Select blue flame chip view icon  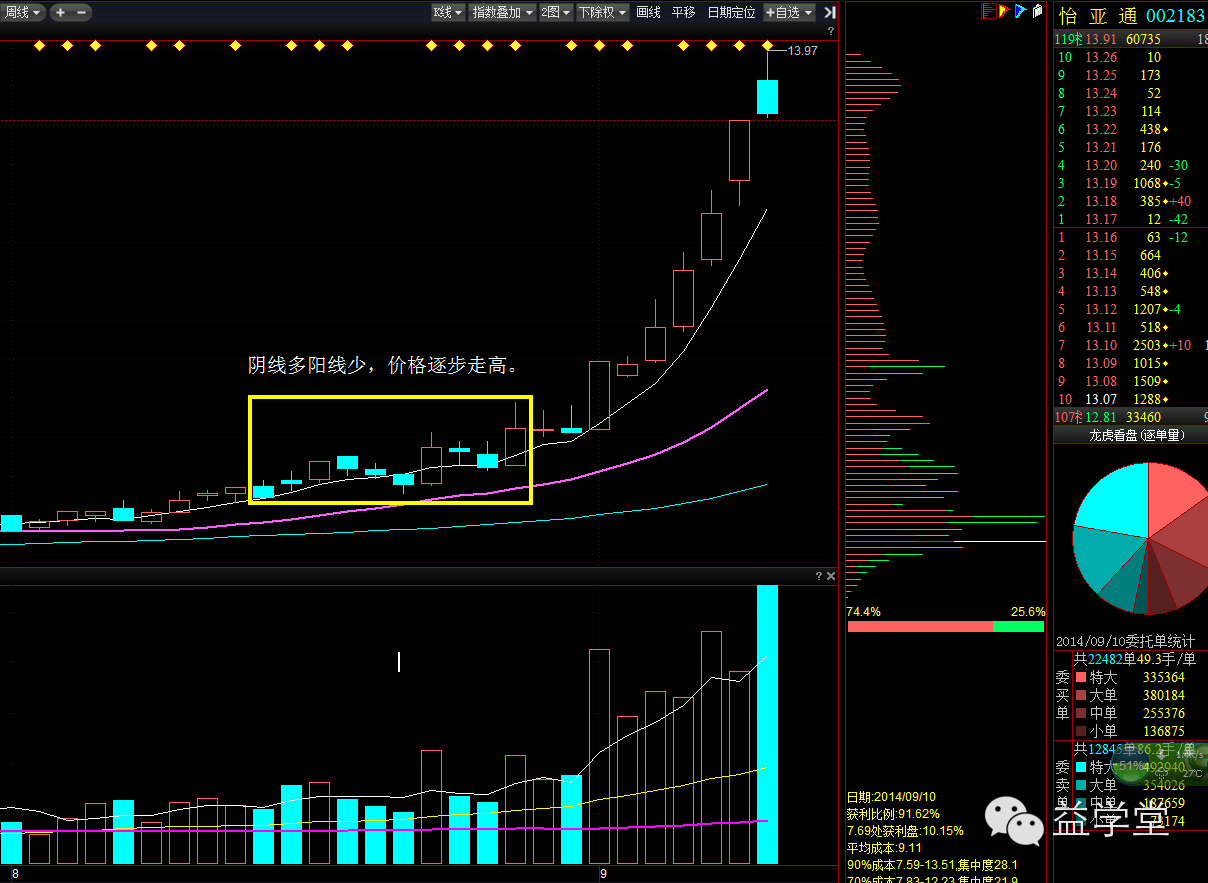(1020, 11)
